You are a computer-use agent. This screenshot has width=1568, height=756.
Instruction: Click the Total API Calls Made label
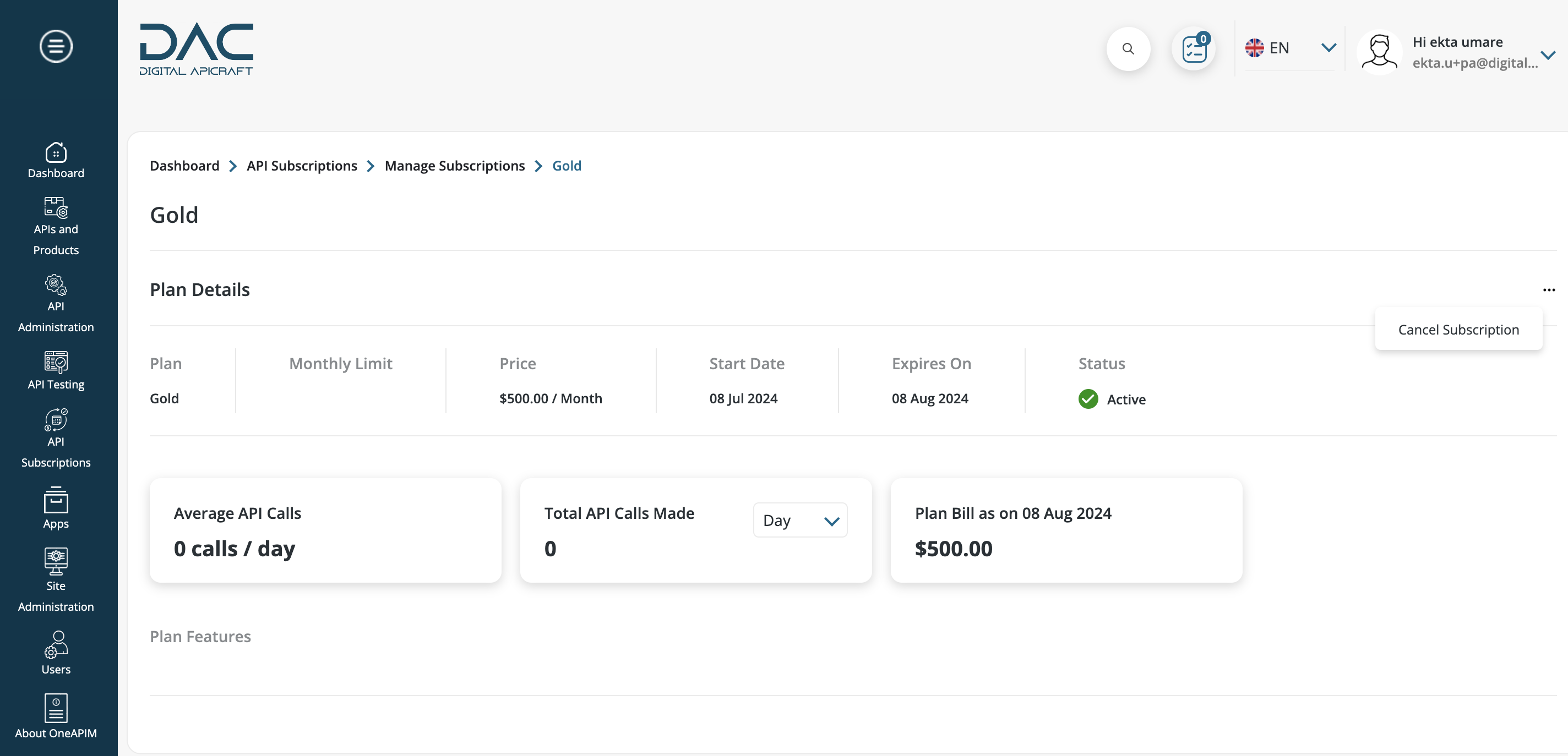click(x=619, y=513)
